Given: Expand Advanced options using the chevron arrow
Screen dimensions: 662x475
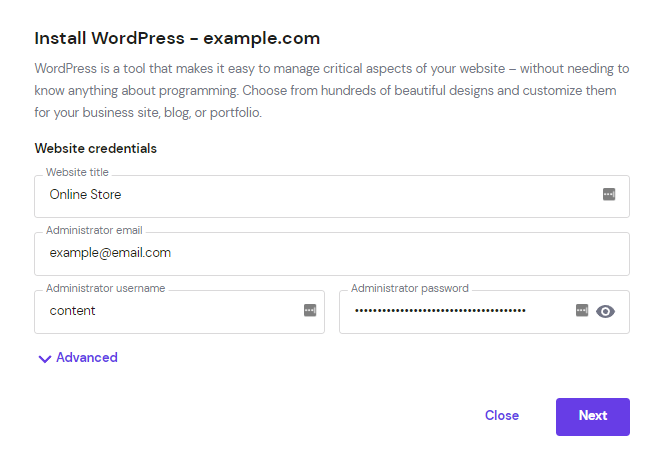Looking at the screenshot, I should pos(45,358).
